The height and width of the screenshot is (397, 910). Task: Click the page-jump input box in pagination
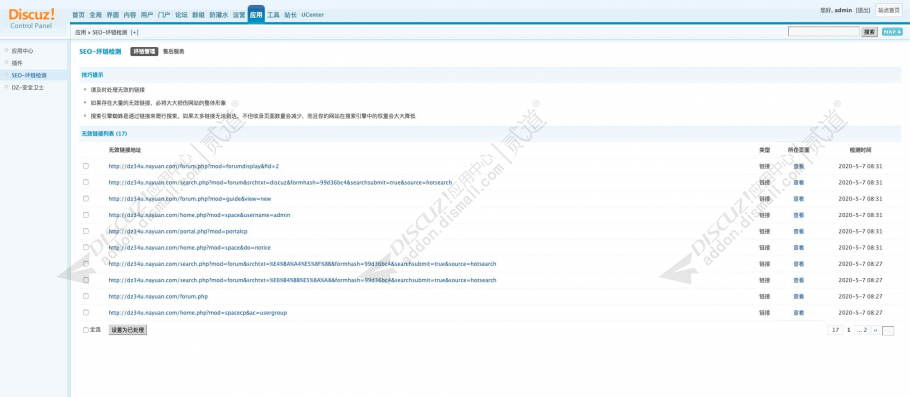[888, 331]
